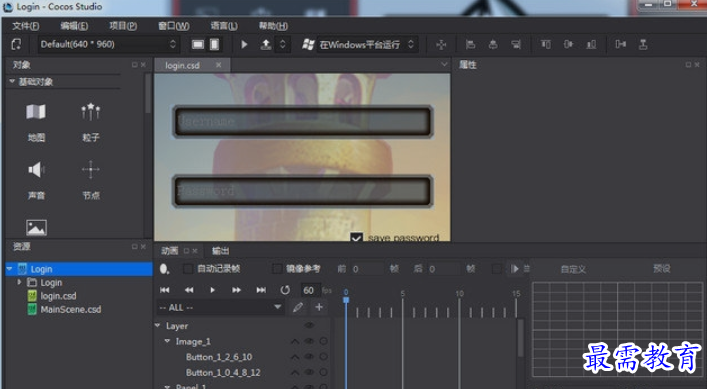The width and height of the screenshot is (707, 389).
Task: Click the timeline play button
Action: [212, 290]
